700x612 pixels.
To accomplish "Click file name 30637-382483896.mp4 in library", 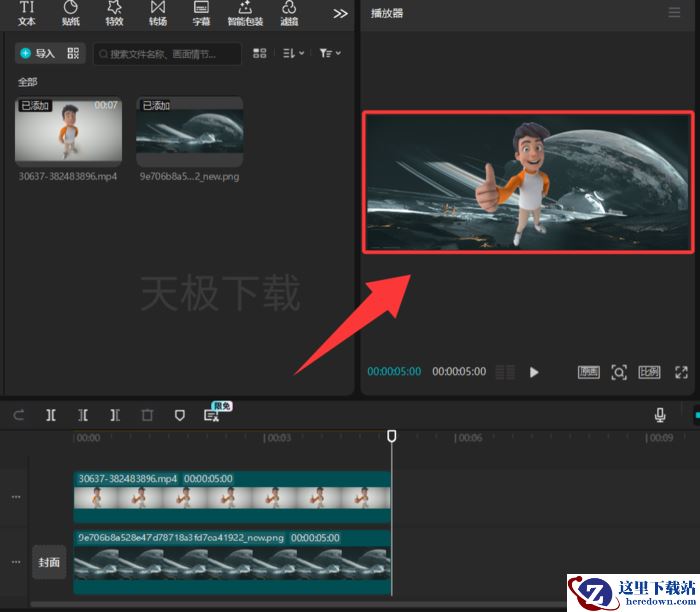I will click(68, 176).
